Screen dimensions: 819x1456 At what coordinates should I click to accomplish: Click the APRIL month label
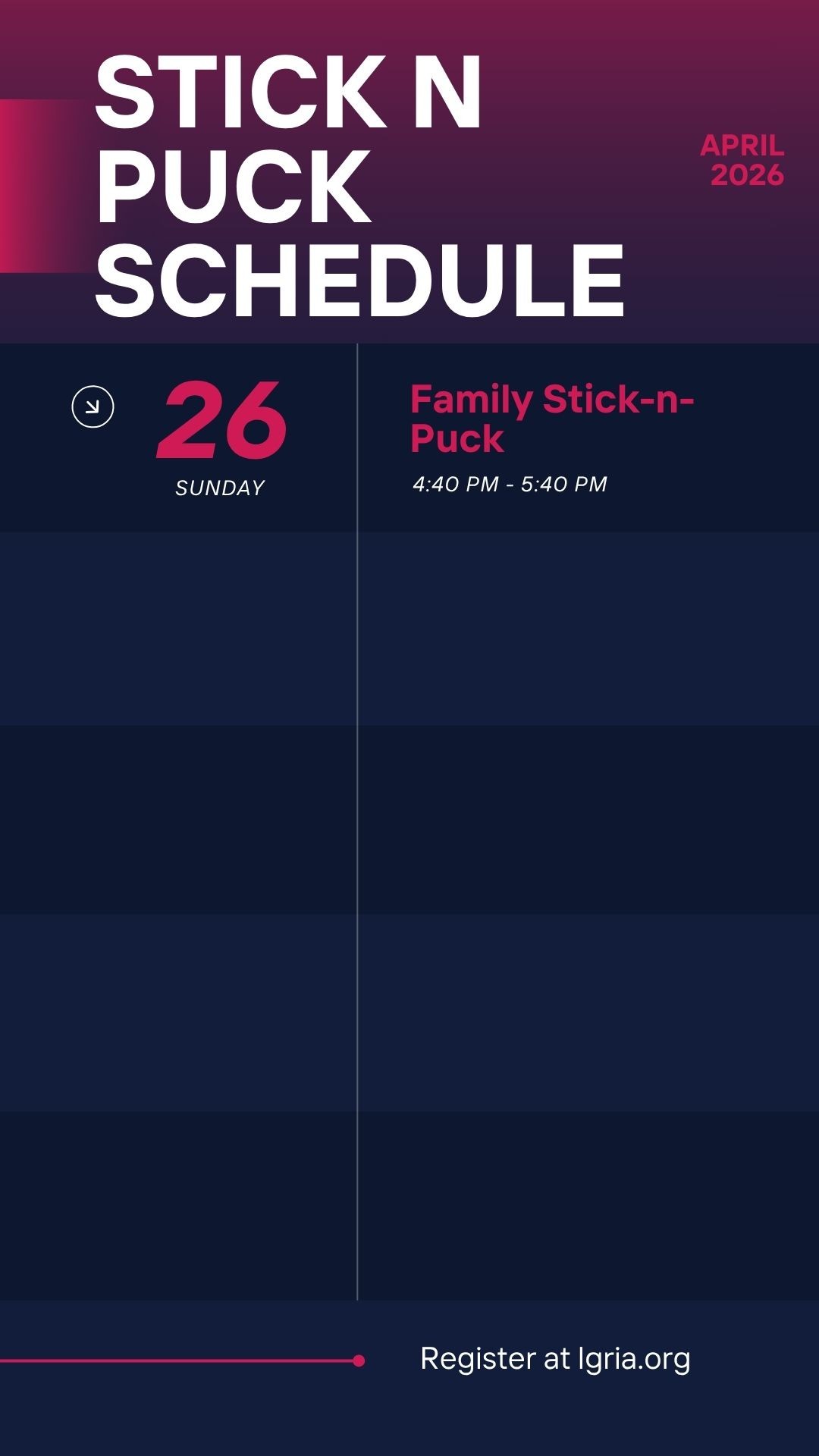[x=742, y=145]
